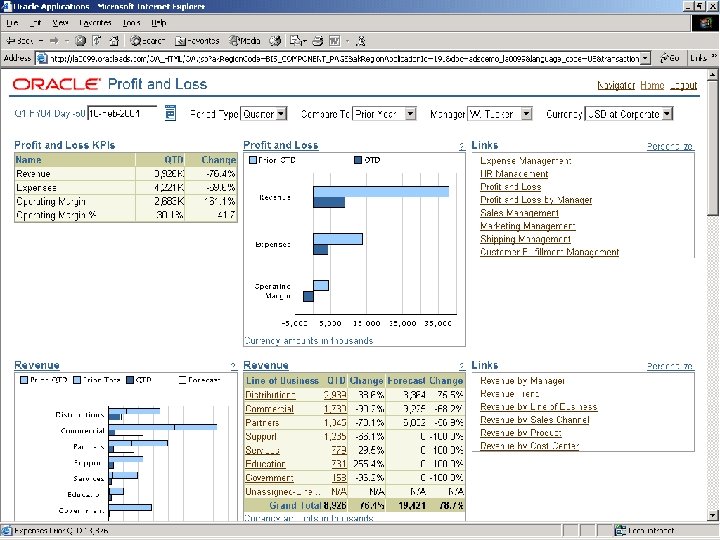720x540 pixels.
Task: Click the page icon in address bar
Action: tap(42, 58)
